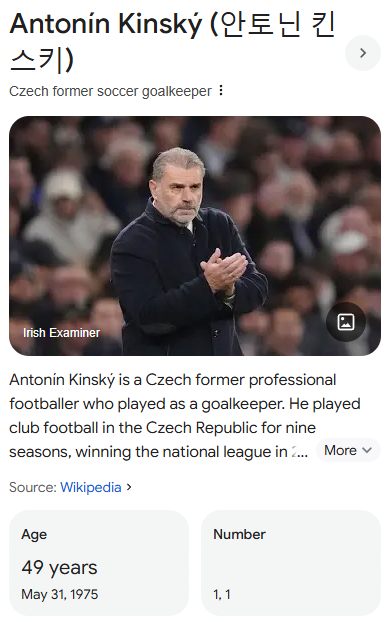Select the Number info card
The image size is (392, 622).
pos(291,563)
